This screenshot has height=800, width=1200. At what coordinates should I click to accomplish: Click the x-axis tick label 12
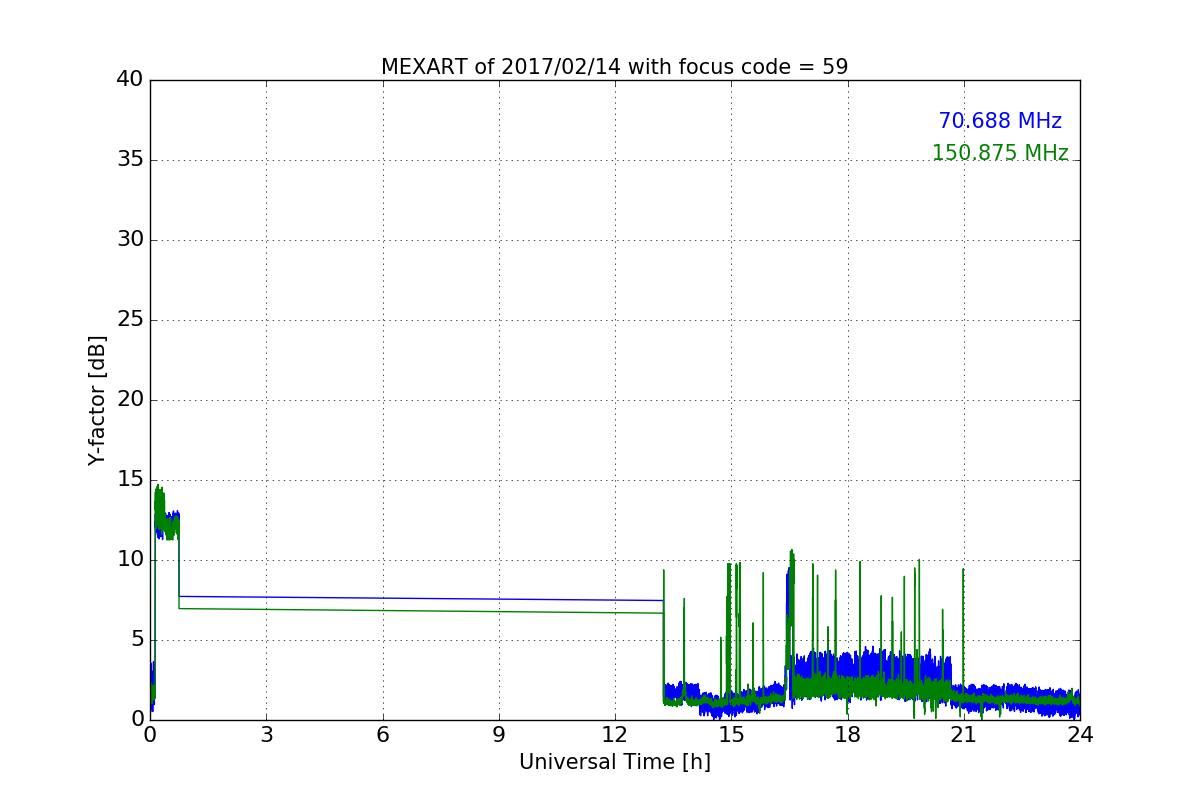[615, 734]
